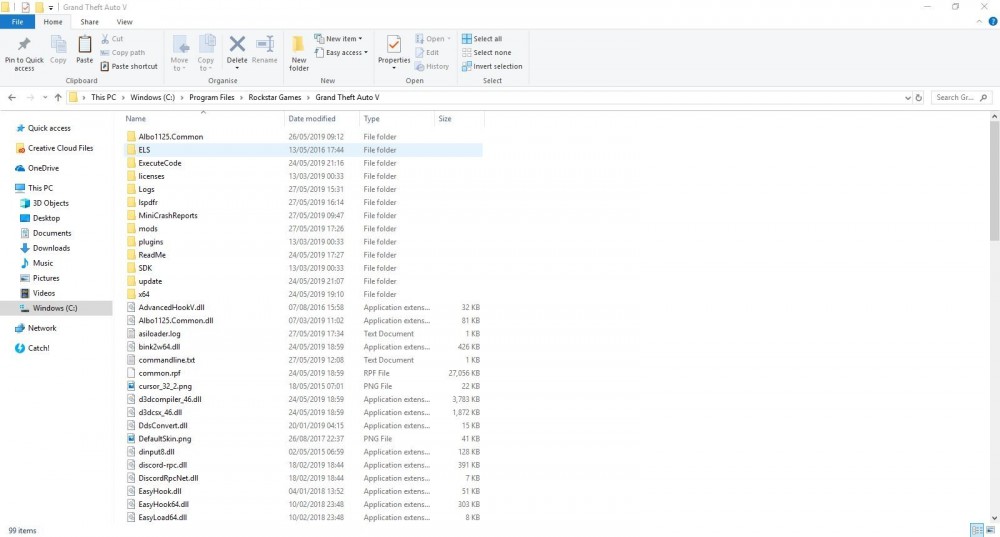
Task: Sort by Date modified column
Action: pos(321,119)
